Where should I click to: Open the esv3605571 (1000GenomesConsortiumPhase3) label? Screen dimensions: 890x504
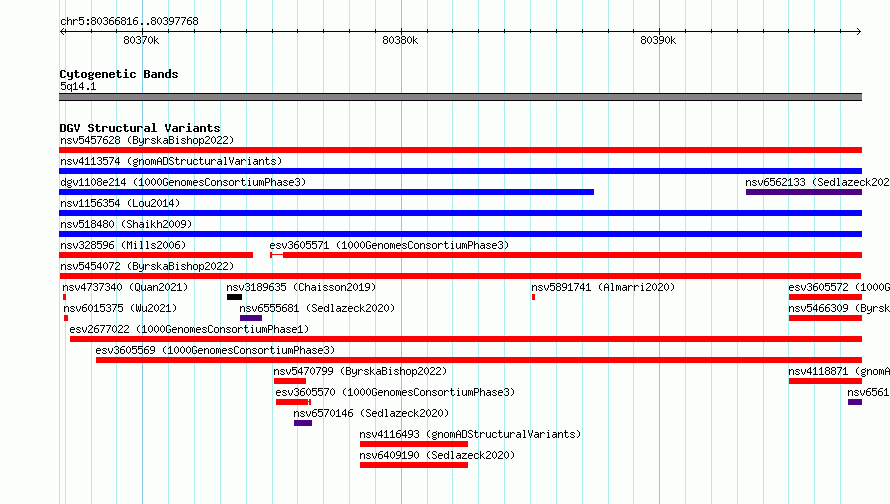(389, 245)
